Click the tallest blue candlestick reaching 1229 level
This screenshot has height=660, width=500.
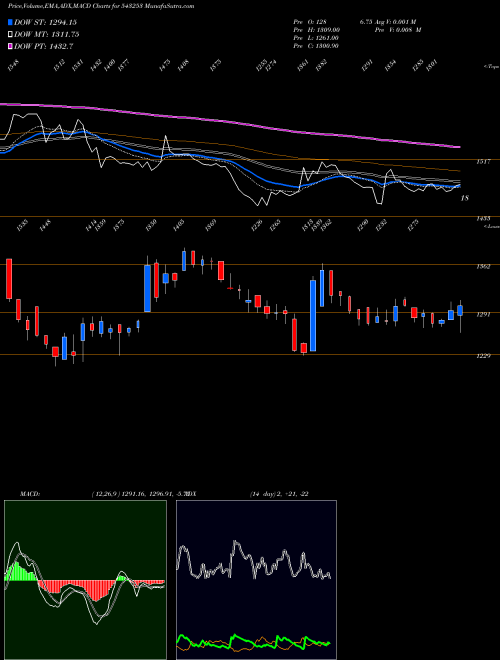coord(313,315)
